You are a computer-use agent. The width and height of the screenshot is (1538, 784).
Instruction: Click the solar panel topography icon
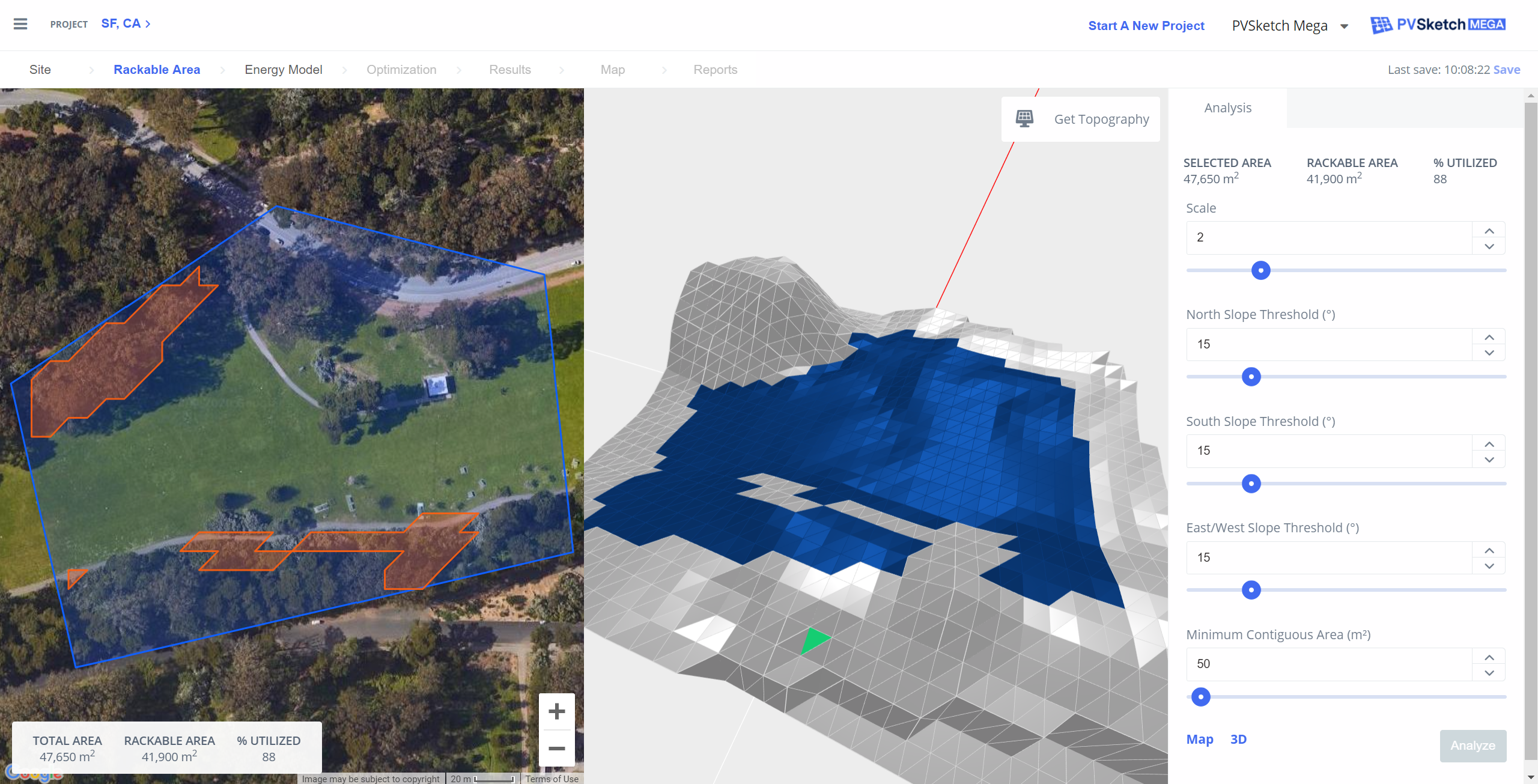click(x=1024, y=118)
